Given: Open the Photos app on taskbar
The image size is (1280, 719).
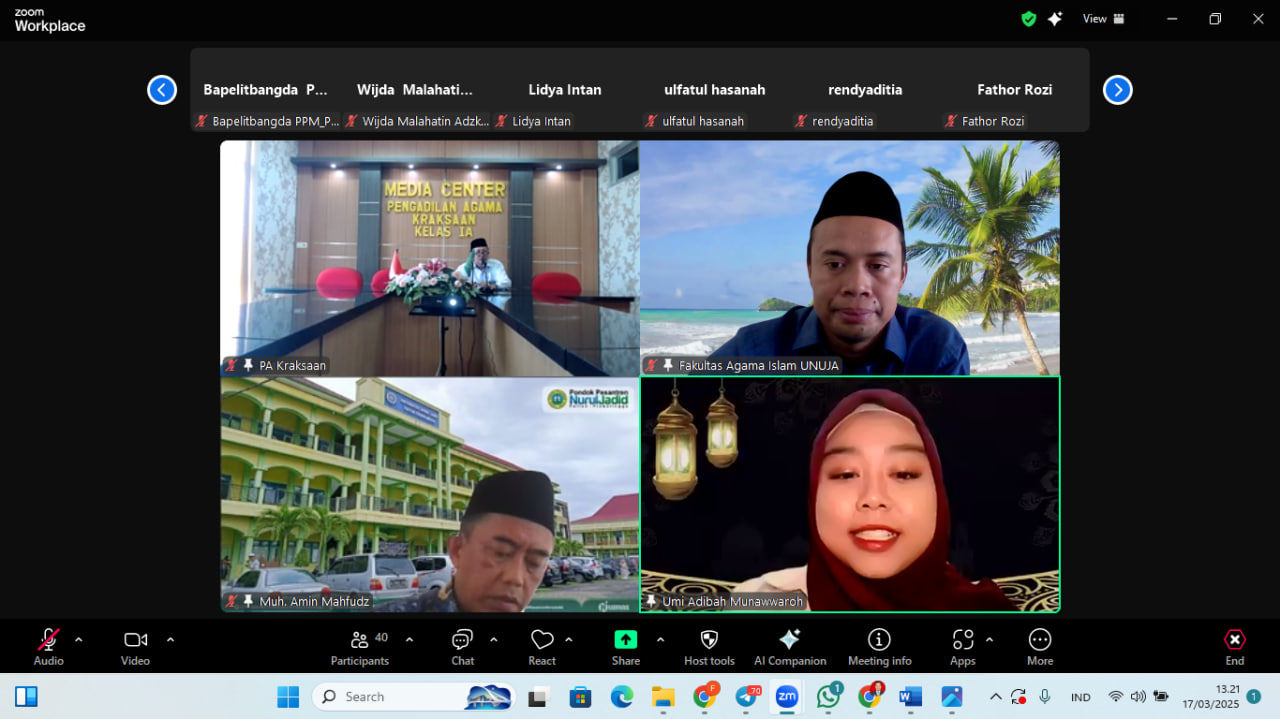Looking at the screenshot, I should 951,697.
